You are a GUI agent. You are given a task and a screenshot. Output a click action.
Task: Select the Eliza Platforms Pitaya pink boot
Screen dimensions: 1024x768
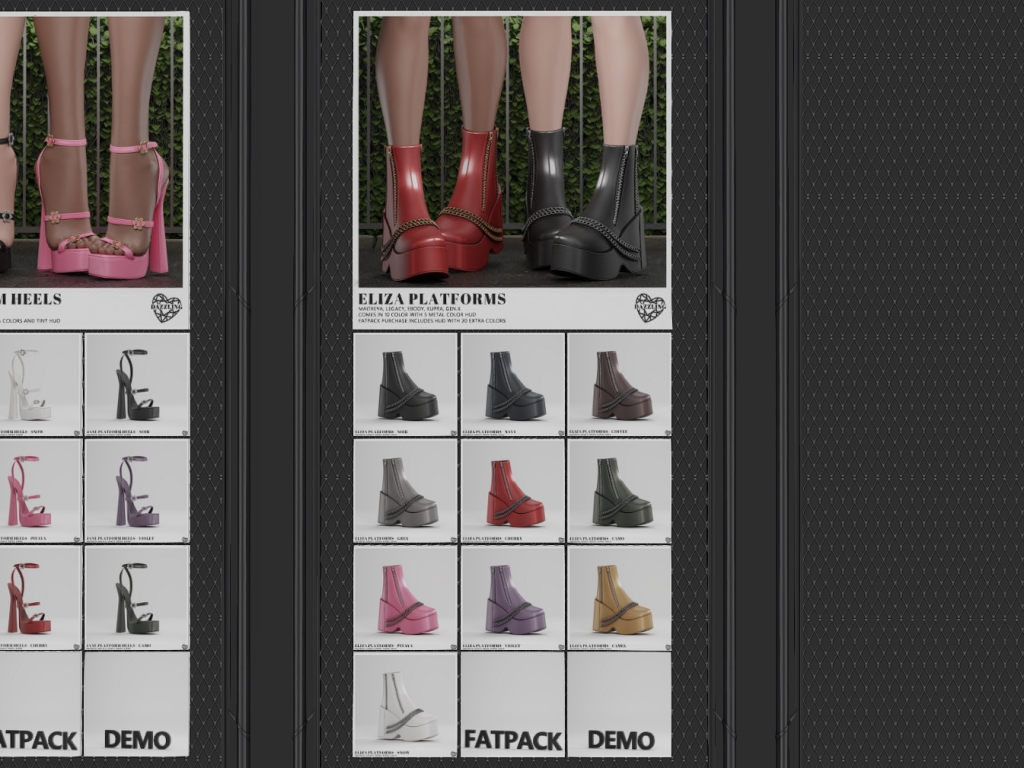406,598
